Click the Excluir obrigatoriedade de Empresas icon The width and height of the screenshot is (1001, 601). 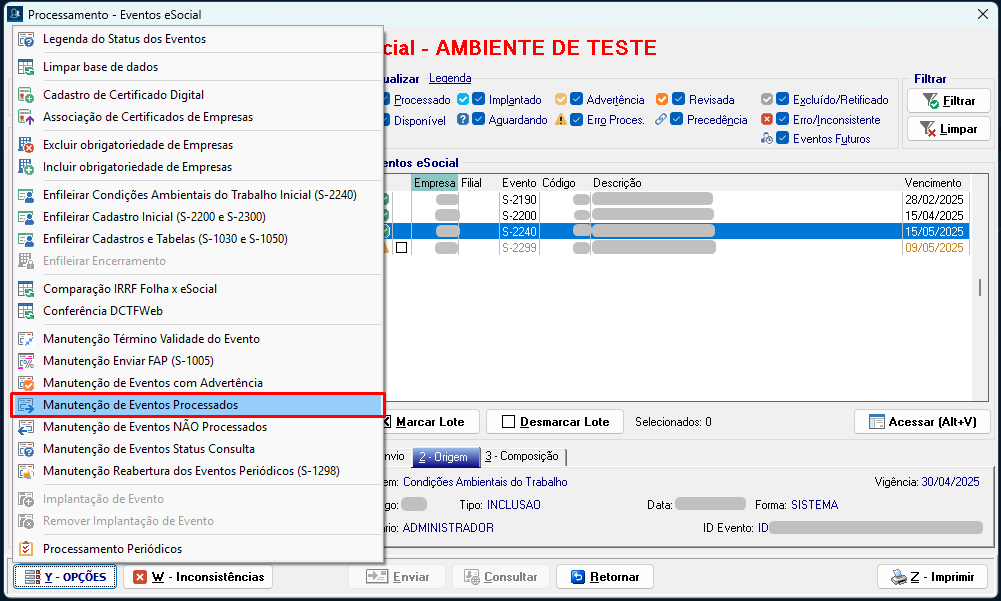click(x=26, y=145)
